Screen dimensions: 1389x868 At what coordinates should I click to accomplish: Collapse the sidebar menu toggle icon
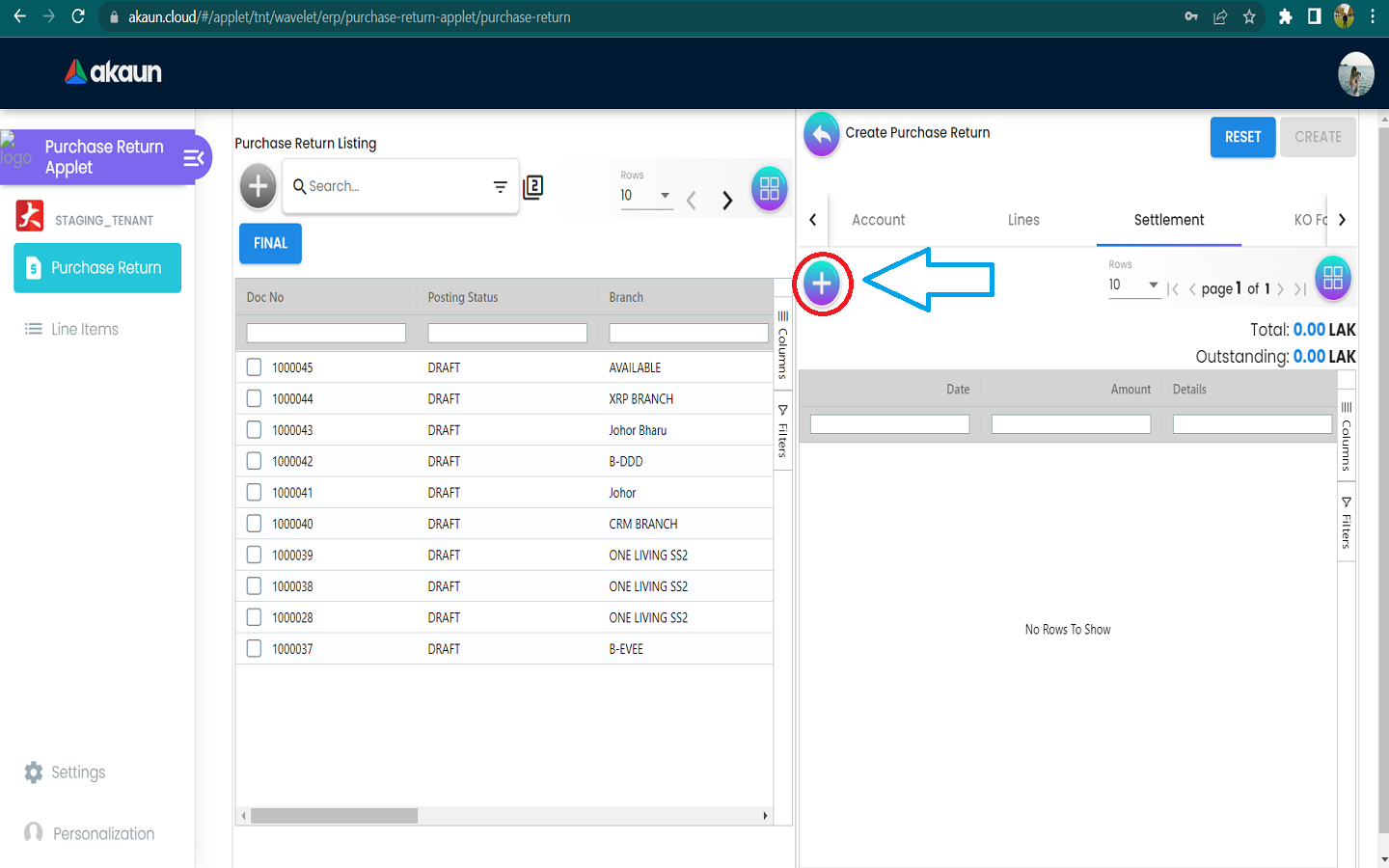[x=194, y=157]
